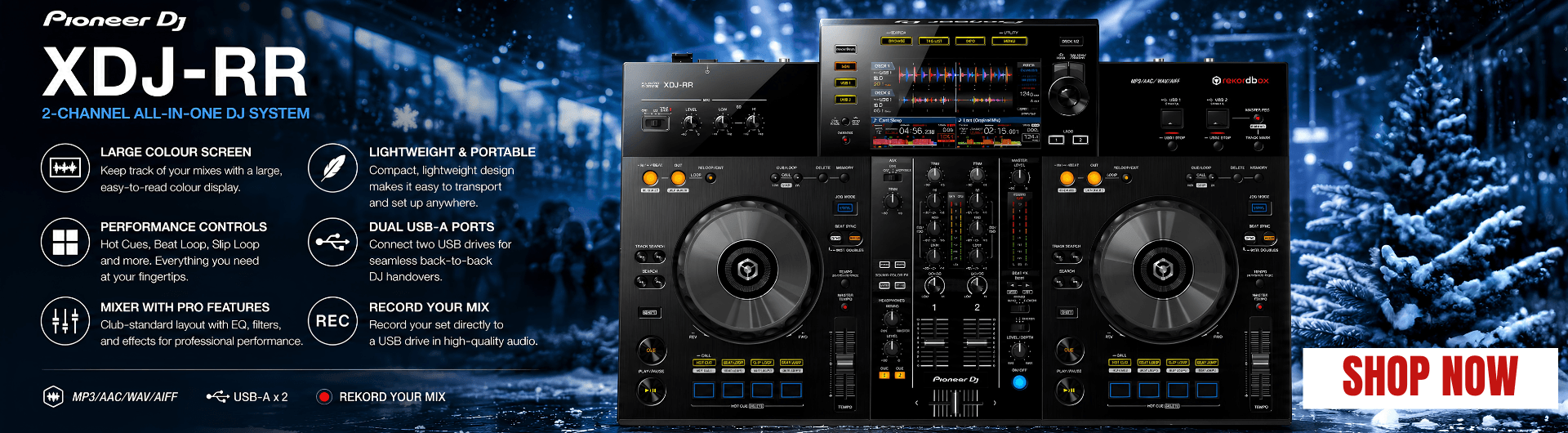
Task: Click 'Hot Cues, Beat Loop, Slip Loop' description
Action: click(180, 261)
